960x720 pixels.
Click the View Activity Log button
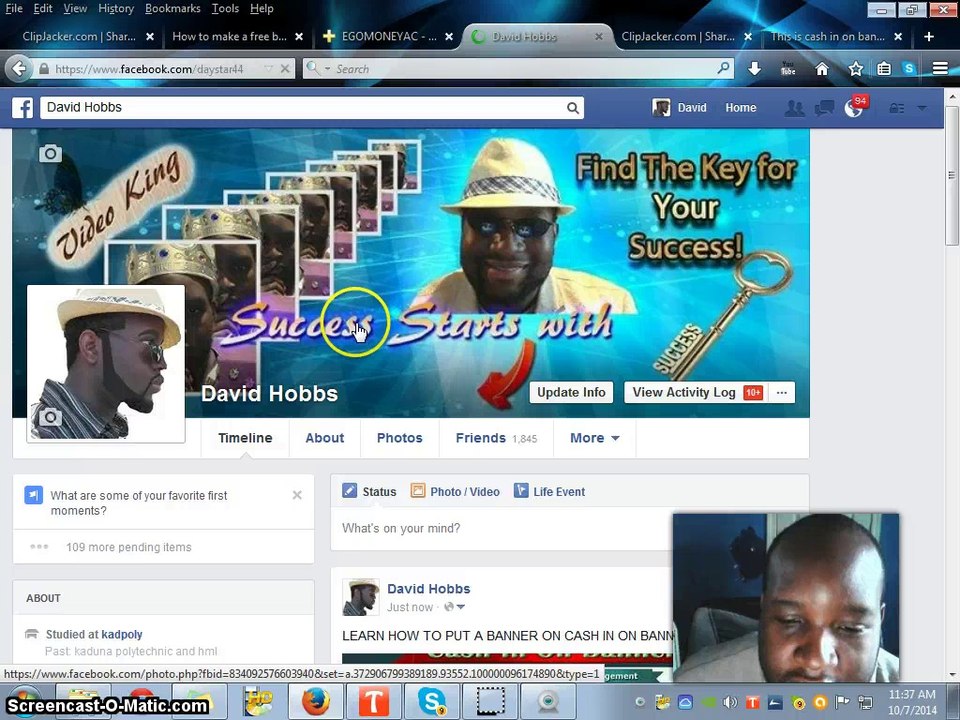coord(697,392)
